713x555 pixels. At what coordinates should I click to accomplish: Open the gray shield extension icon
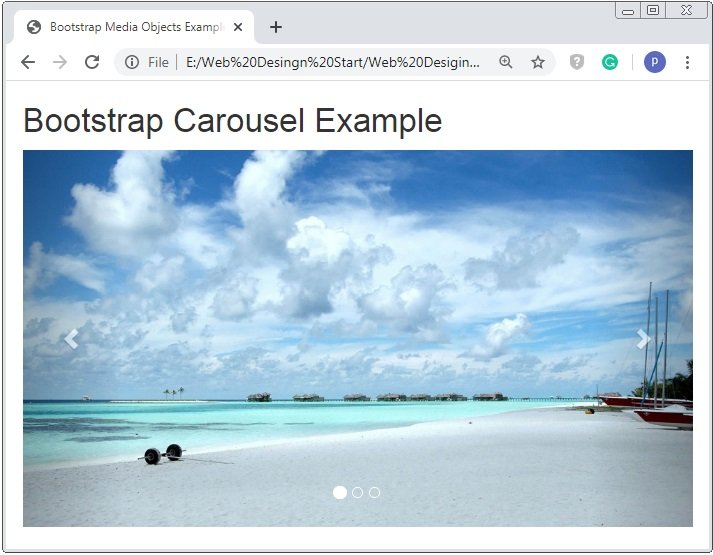click(577, 62)
